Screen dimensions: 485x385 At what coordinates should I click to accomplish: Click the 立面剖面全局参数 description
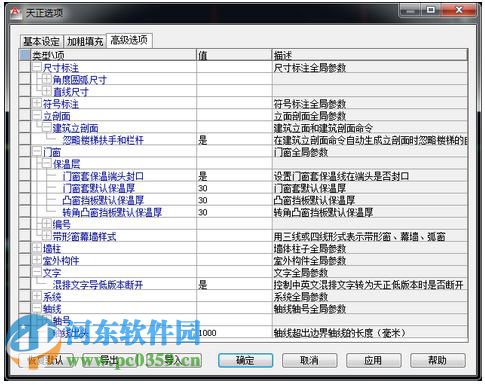point(310,116)
